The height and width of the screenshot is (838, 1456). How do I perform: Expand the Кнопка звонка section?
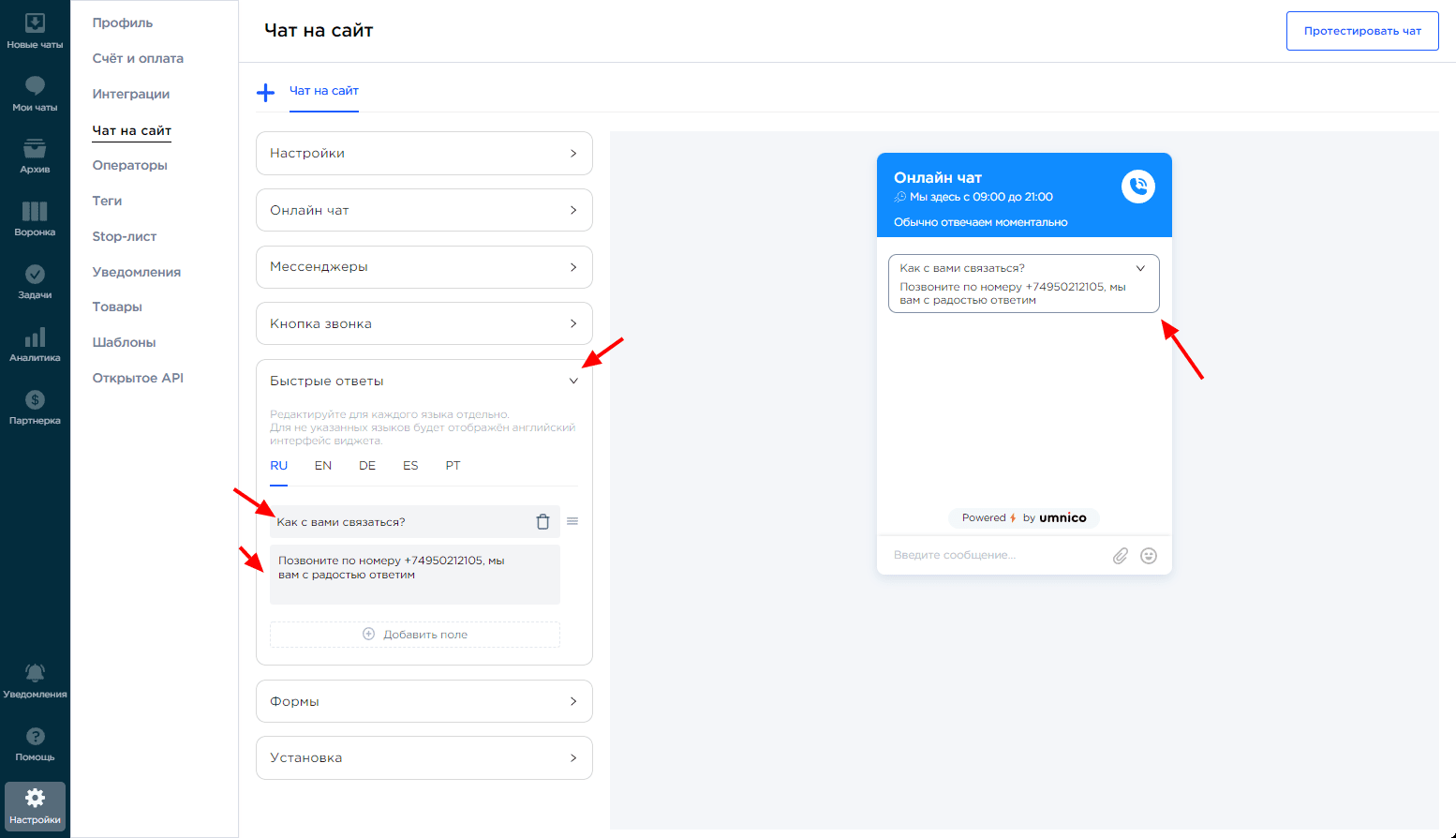423,323
